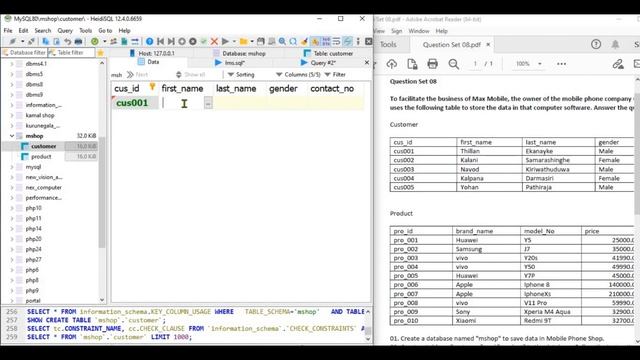Click the Save floppy disk icon

[x=260, y=41]
